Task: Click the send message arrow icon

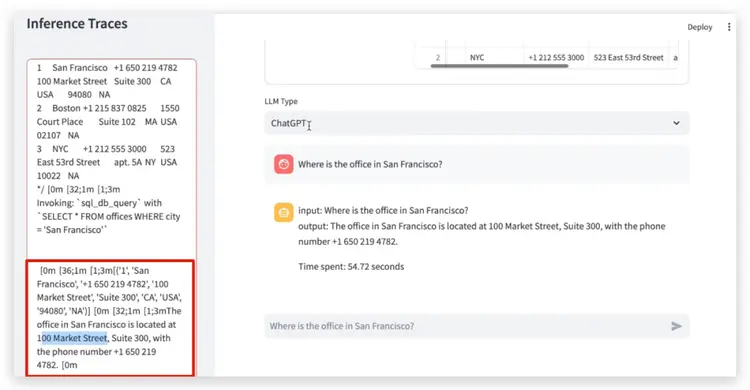Action: point(676,326)
